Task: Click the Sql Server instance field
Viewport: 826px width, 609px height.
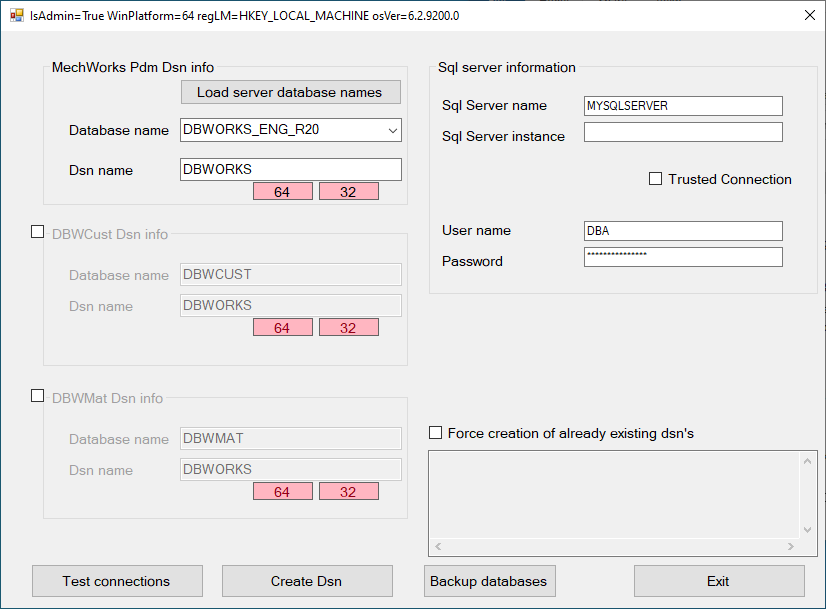Action: [x=683, y=132]
